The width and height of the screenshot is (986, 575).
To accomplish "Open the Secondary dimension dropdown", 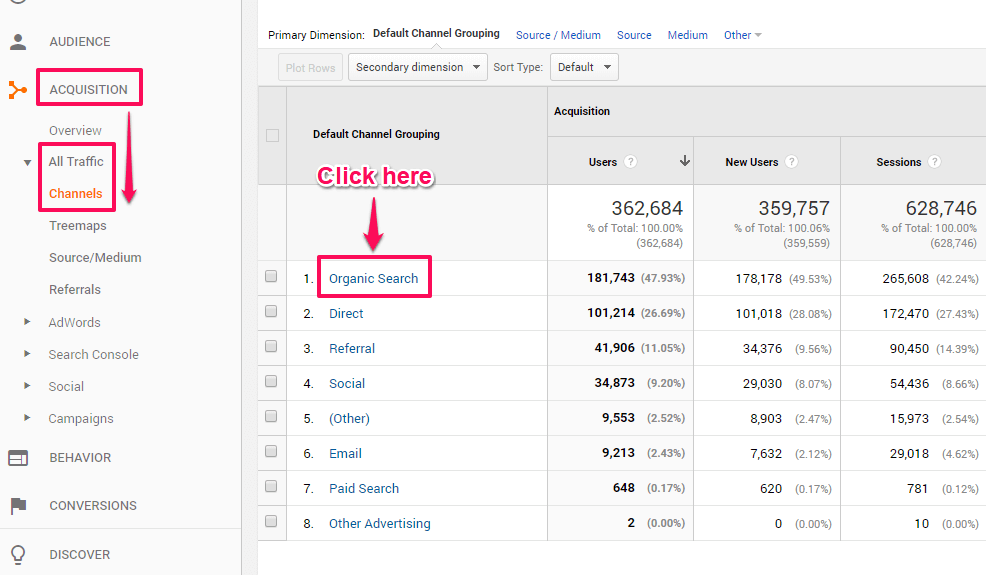I will pos(418,67).
